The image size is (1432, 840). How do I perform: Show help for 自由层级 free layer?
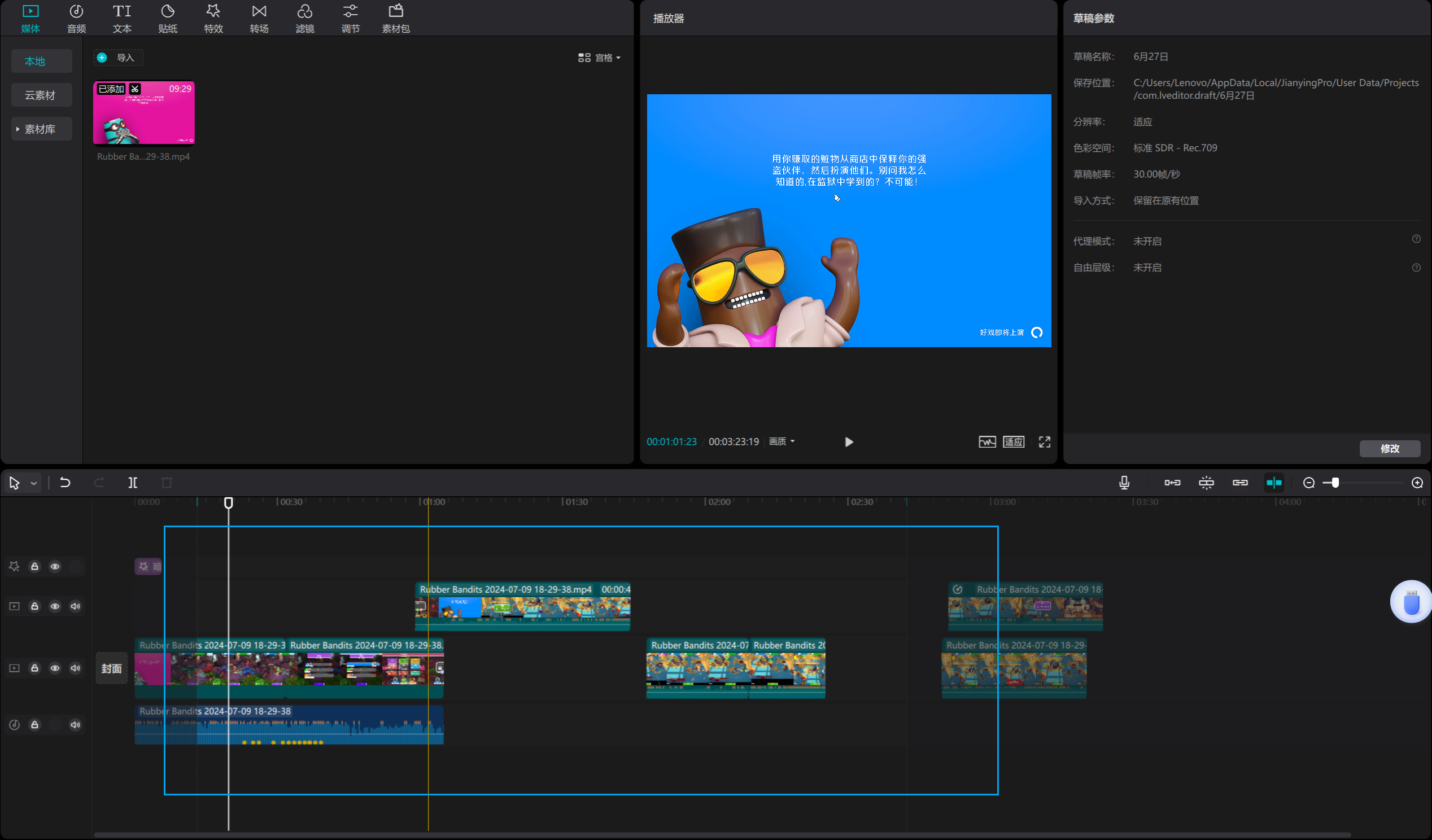tap(1416, 268)
